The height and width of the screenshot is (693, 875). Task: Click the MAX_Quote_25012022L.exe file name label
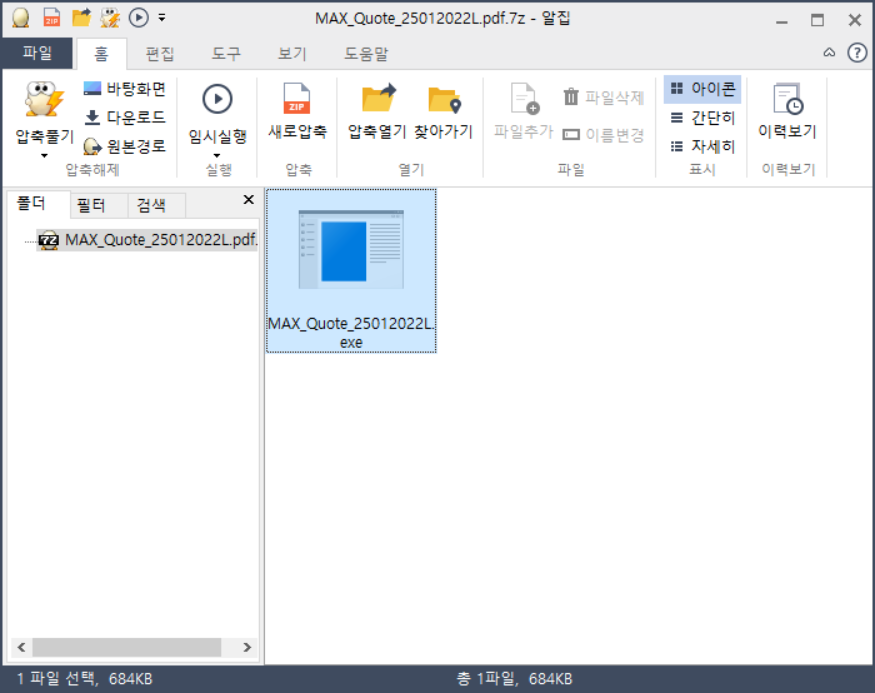(x=351, y=333)
